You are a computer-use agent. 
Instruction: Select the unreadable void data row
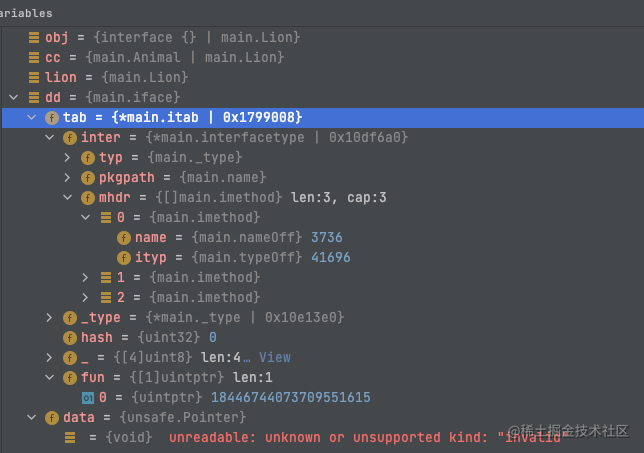(x=300, y=438)
